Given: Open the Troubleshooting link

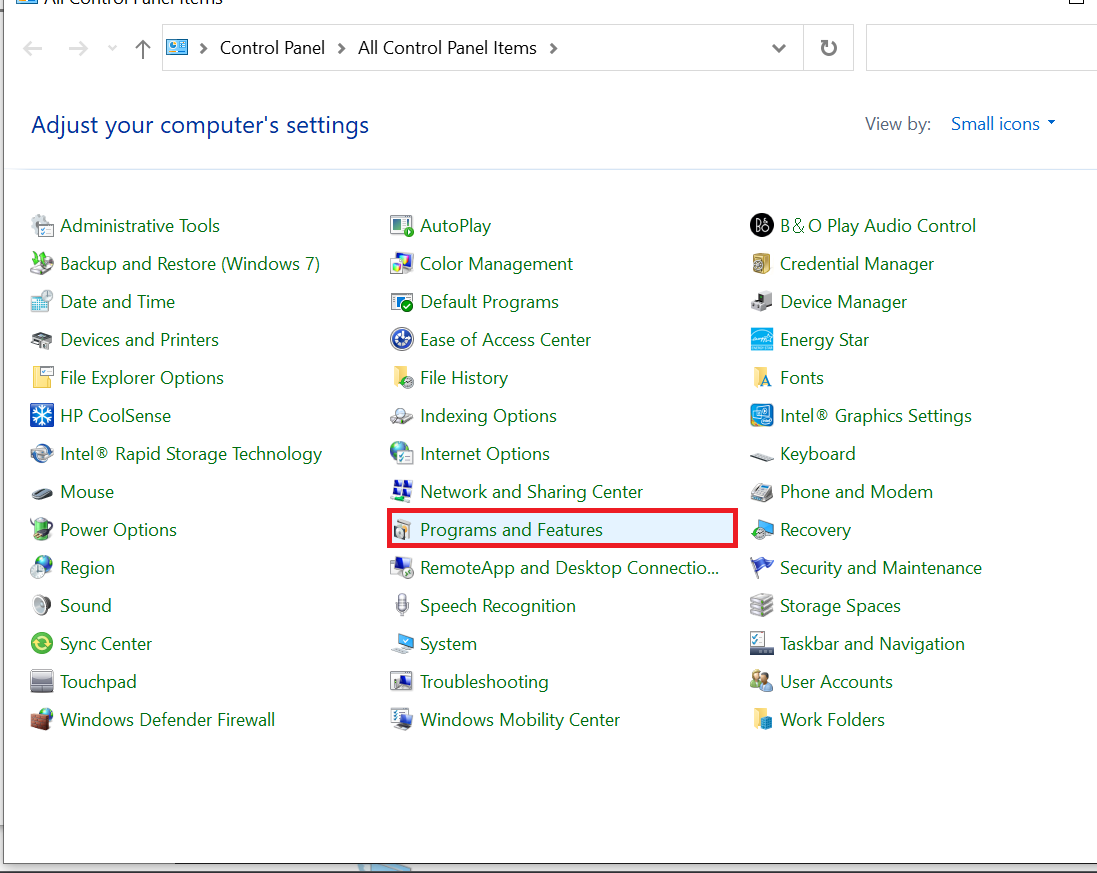Looking at the screenshot, I should (484, 682).
